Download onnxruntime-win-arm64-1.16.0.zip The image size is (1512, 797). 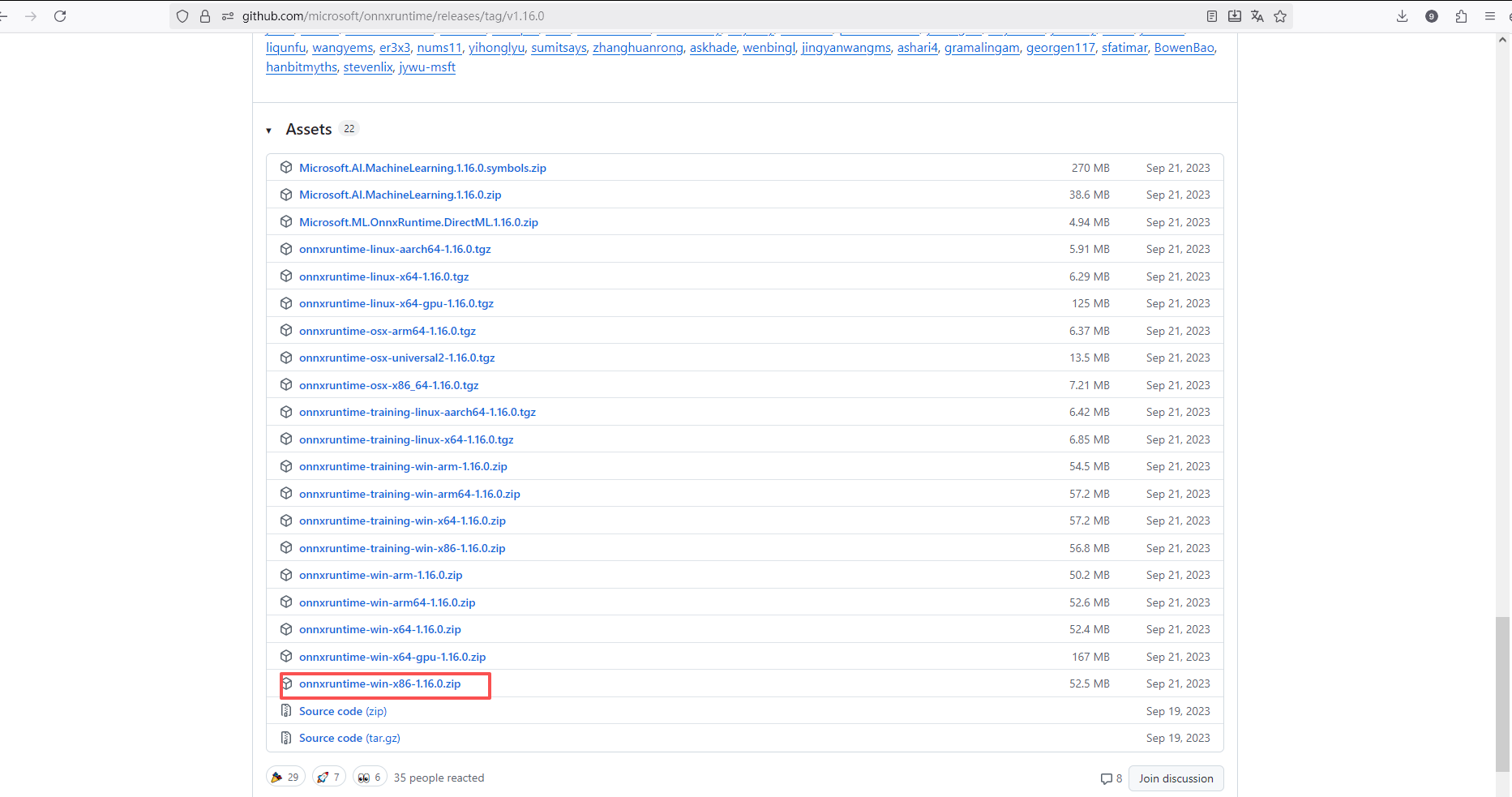coord(387,602)
